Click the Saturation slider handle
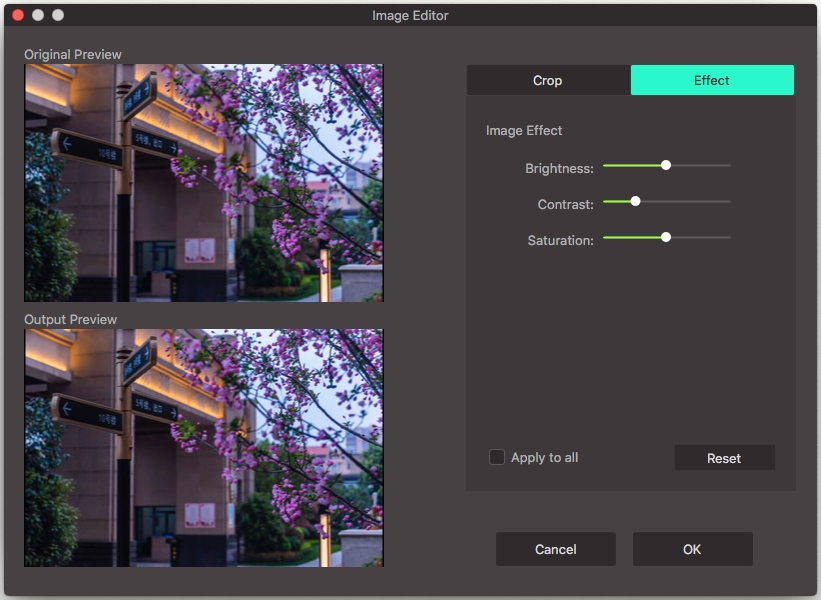The image size is (821, 600). [666, 237]
